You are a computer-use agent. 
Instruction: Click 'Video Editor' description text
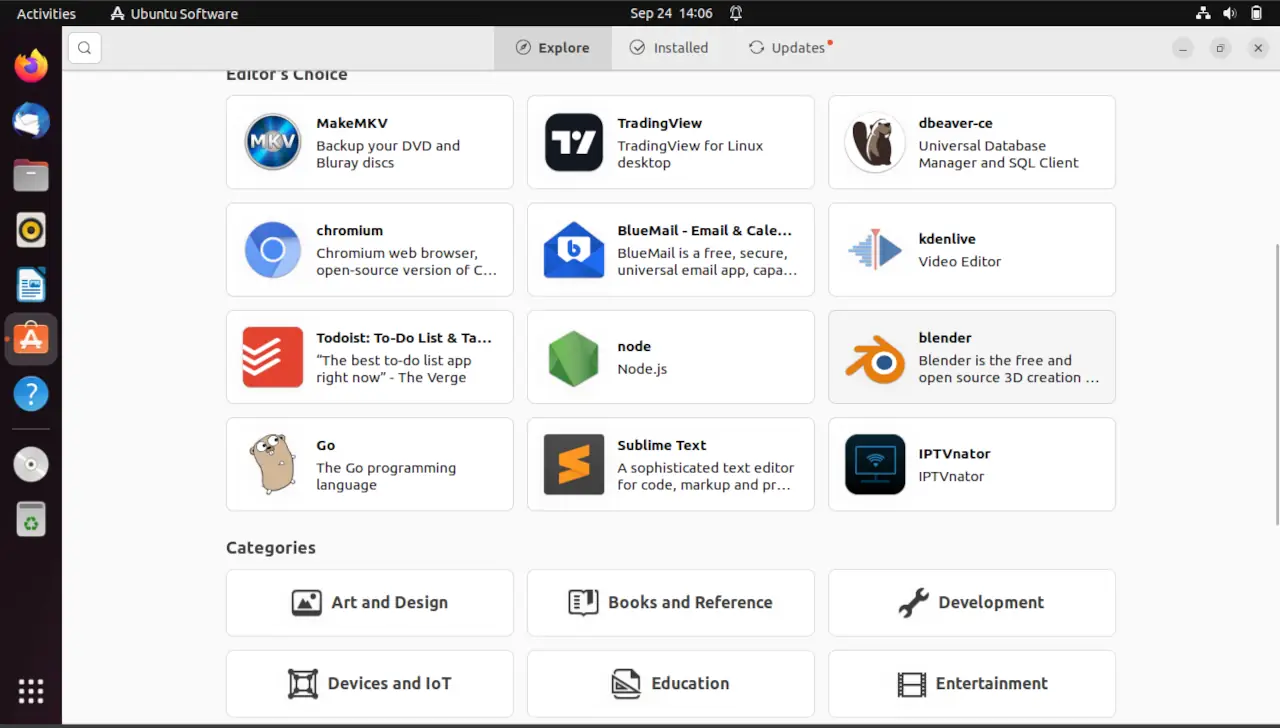pyautogui.click(x=960, y=262)
